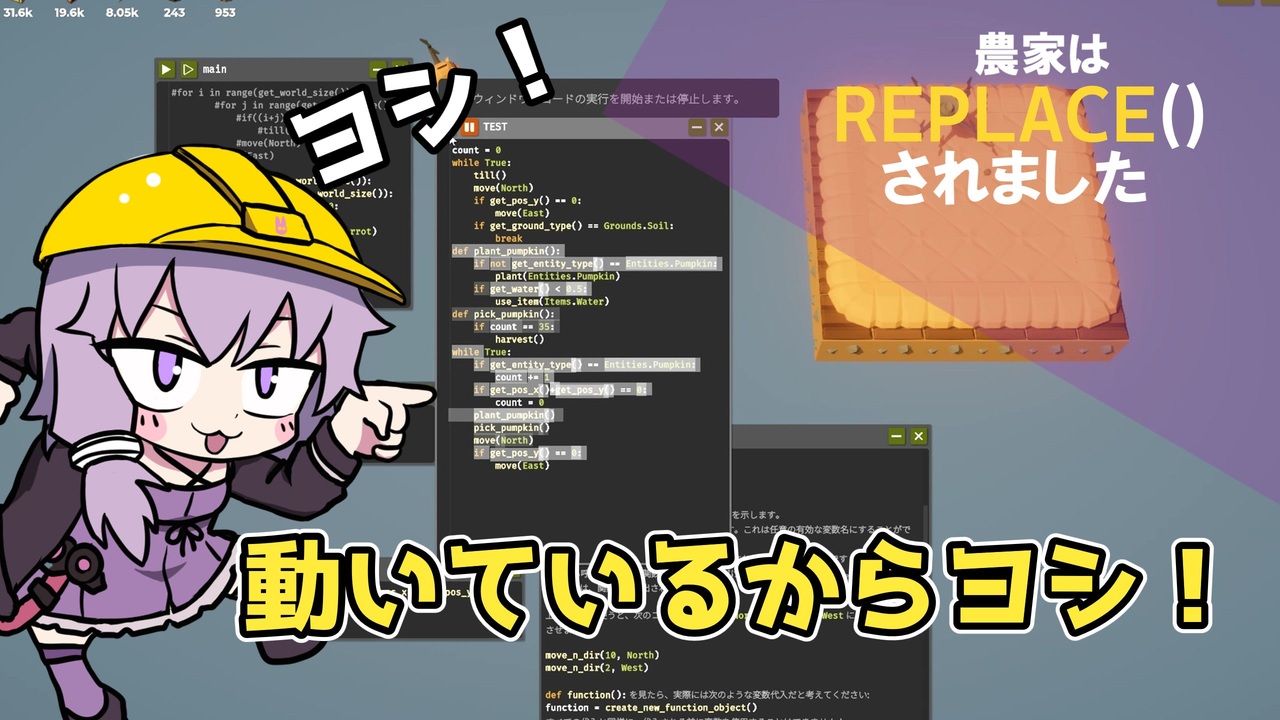Click the pick_pumpkin() call line
The height and width of the screenshot is (720, 1280).
(x=510, y=428)
